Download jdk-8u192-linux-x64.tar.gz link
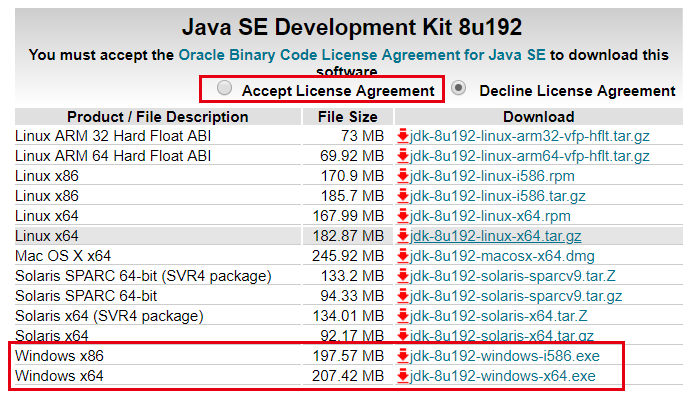693x404 pixels. point(495,236)
